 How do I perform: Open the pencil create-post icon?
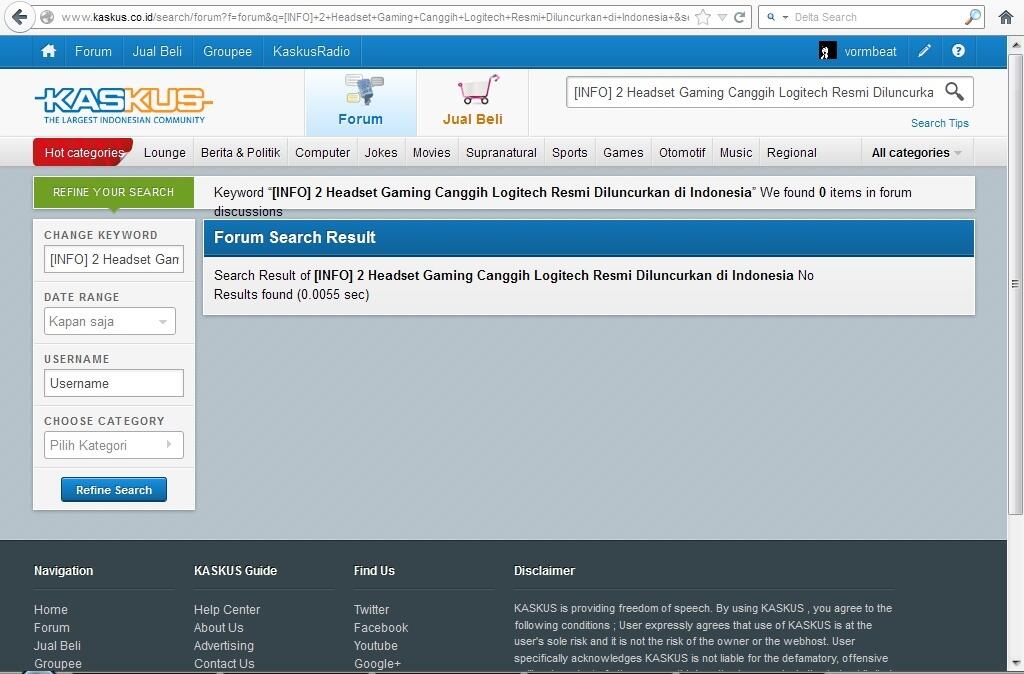tap(924, 51)
